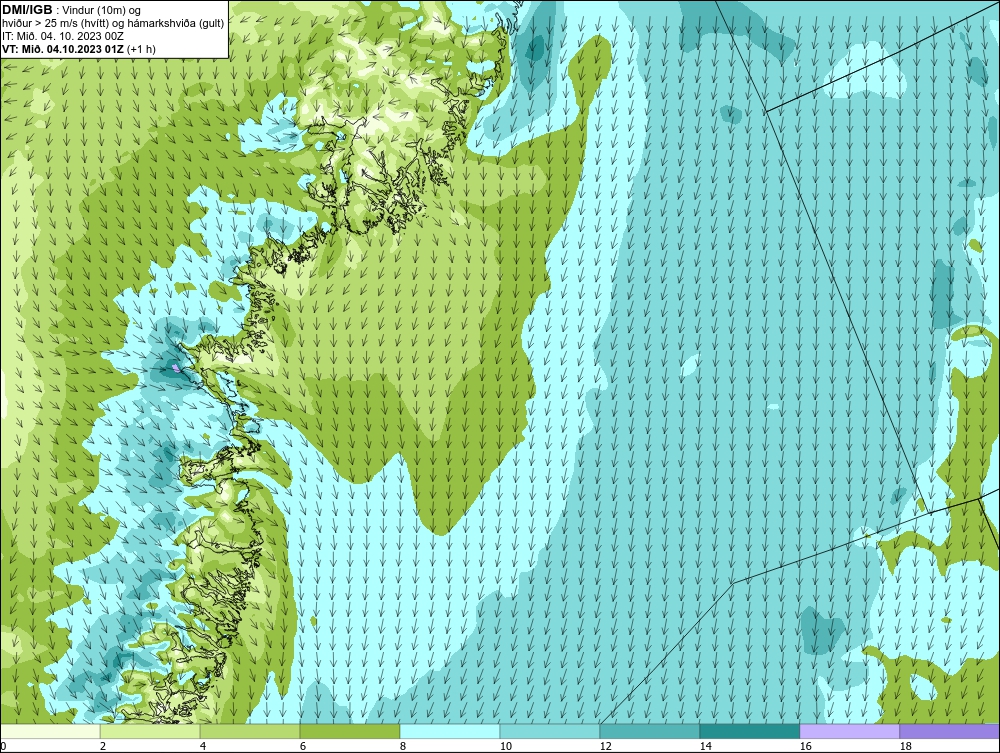Click the legend label '14'
The image size is (1000, 753).
point(705,746)
